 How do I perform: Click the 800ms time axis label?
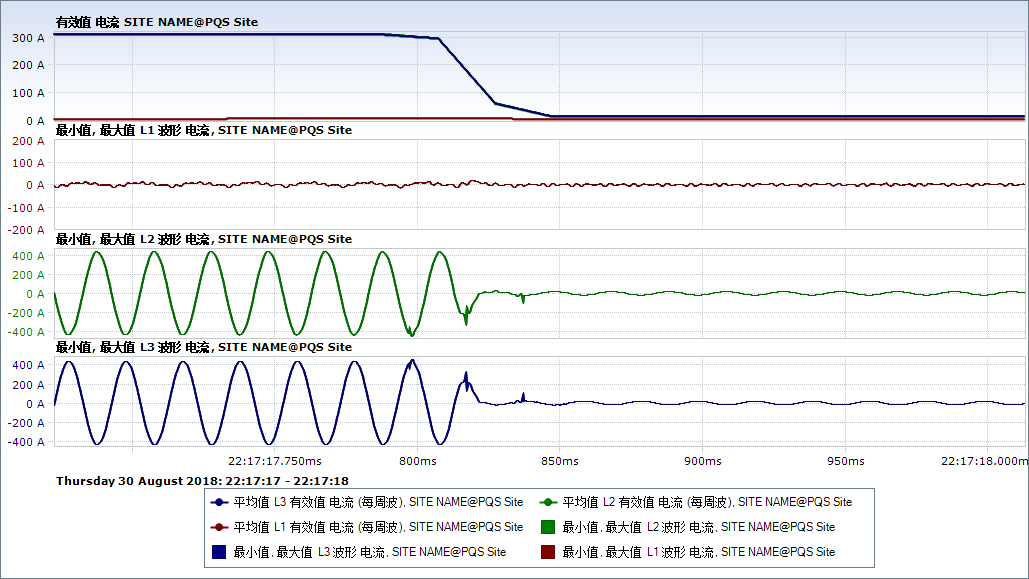point(417,461)
